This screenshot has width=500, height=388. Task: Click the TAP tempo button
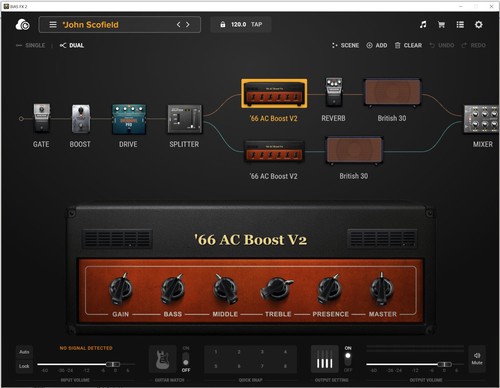point(256,24)
